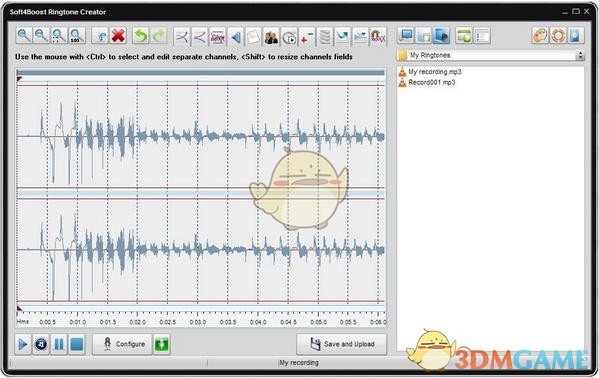The image size is (599, 378).
Task: Click the My recording status bar text
Action: 299,363
